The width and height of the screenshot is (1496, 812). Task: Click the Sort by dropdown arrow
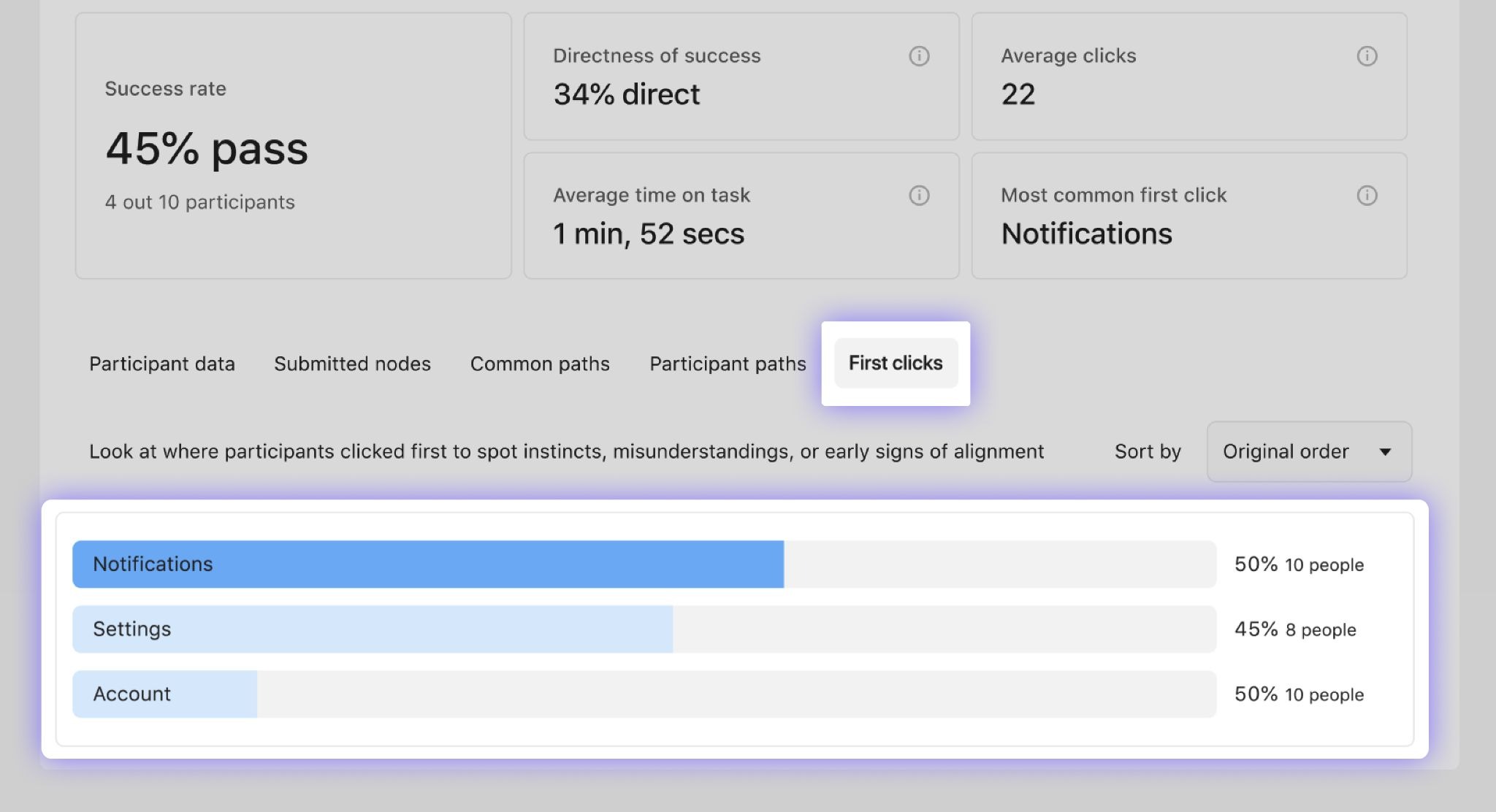pos(1385,452)
